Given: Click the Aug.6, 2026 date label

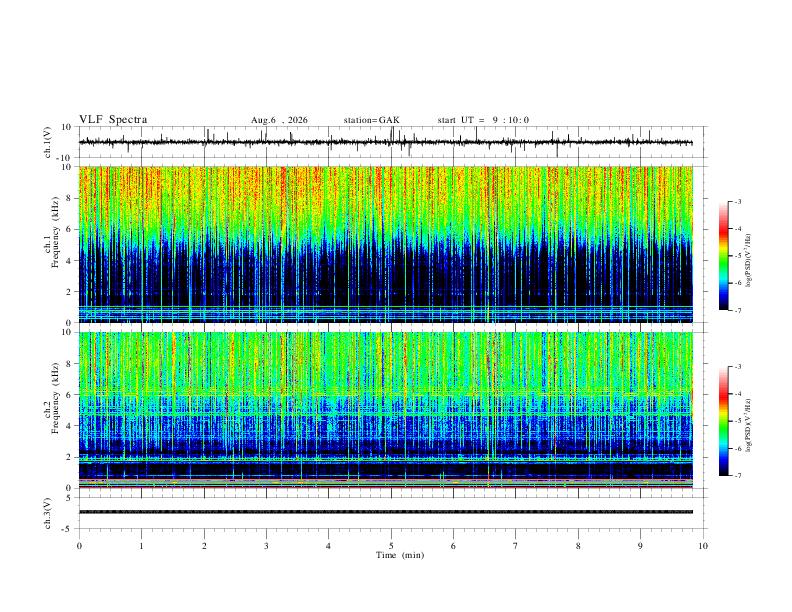Looking at the screenshot, I should [279, 120].
